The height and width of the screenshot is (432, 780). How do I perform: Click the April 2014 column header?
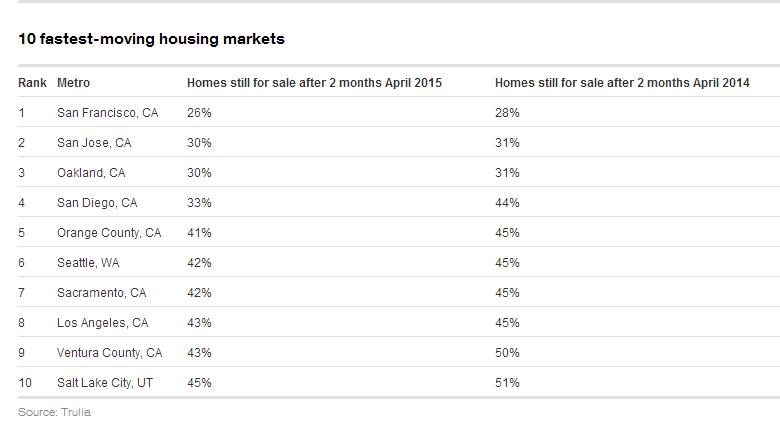622,83
